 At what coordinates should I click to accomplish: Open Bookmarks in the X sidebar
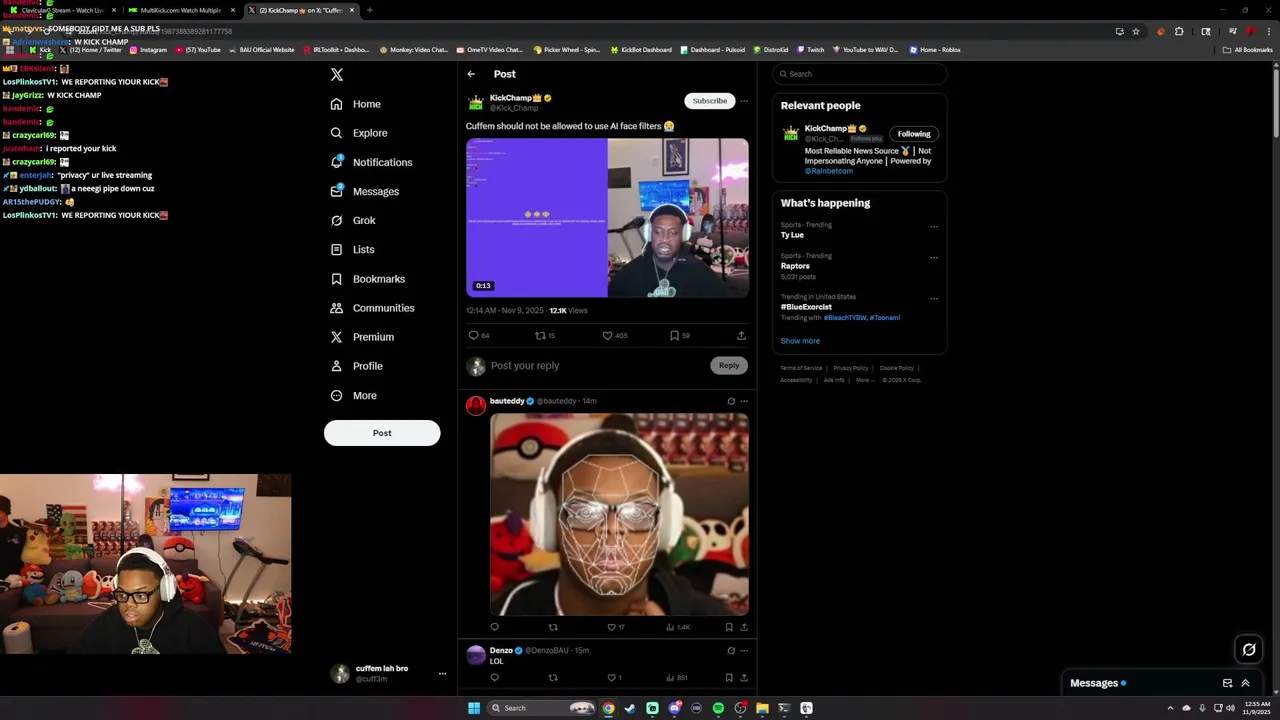368,279
